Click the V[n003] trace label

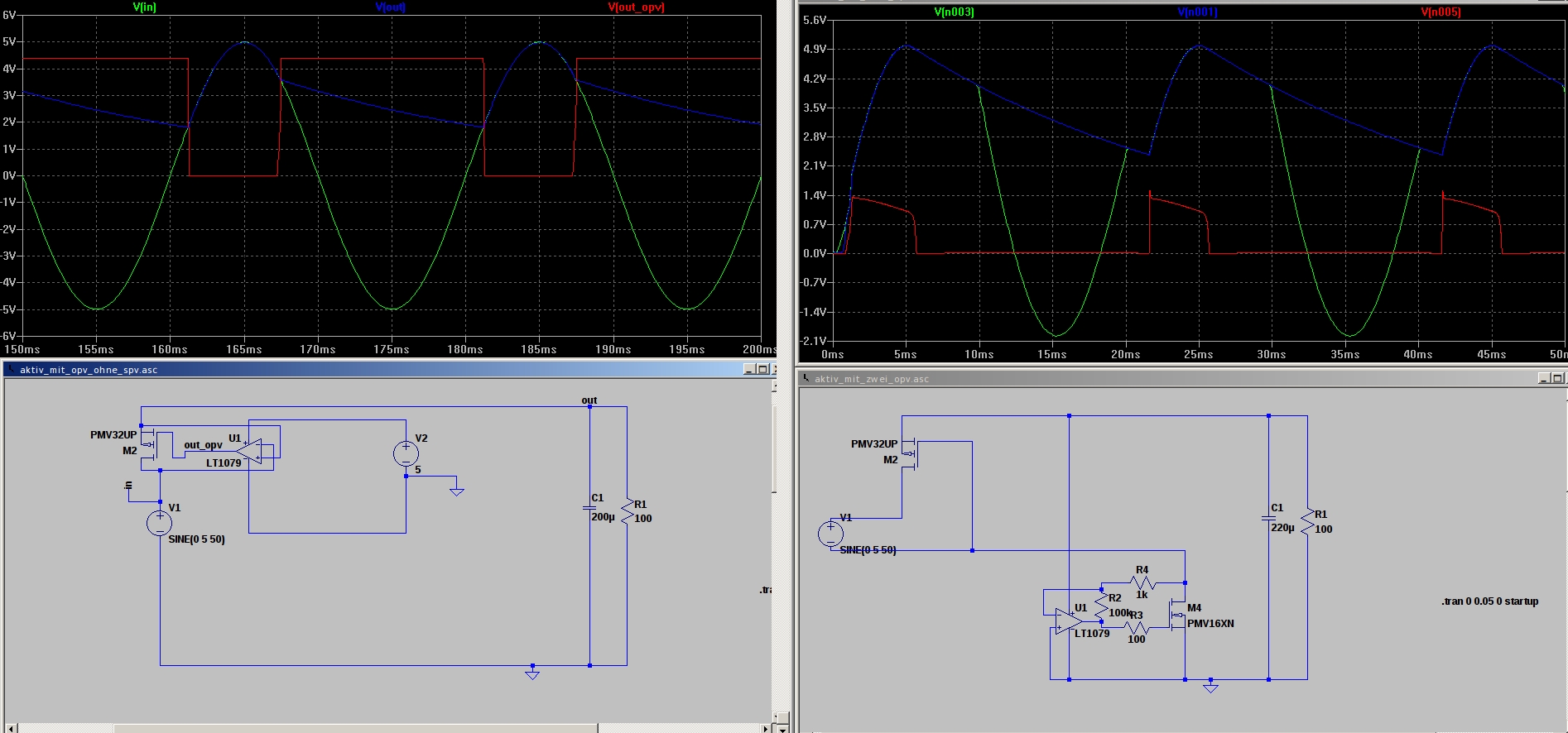coord(954,12)
